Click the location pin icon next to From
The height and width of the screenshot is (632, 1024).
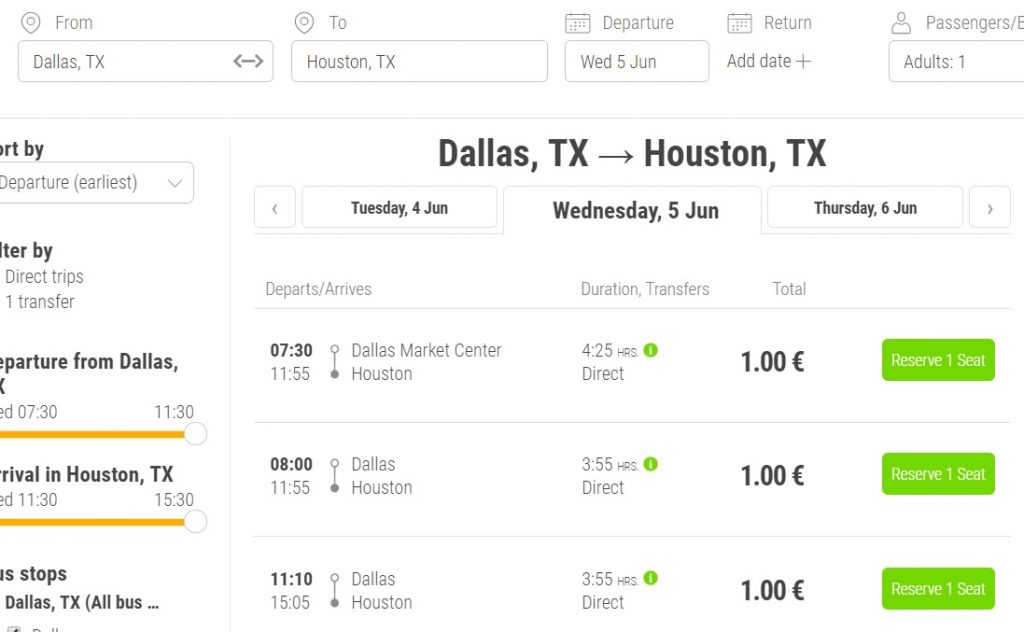pyautogui.click(x=30, y=22)
